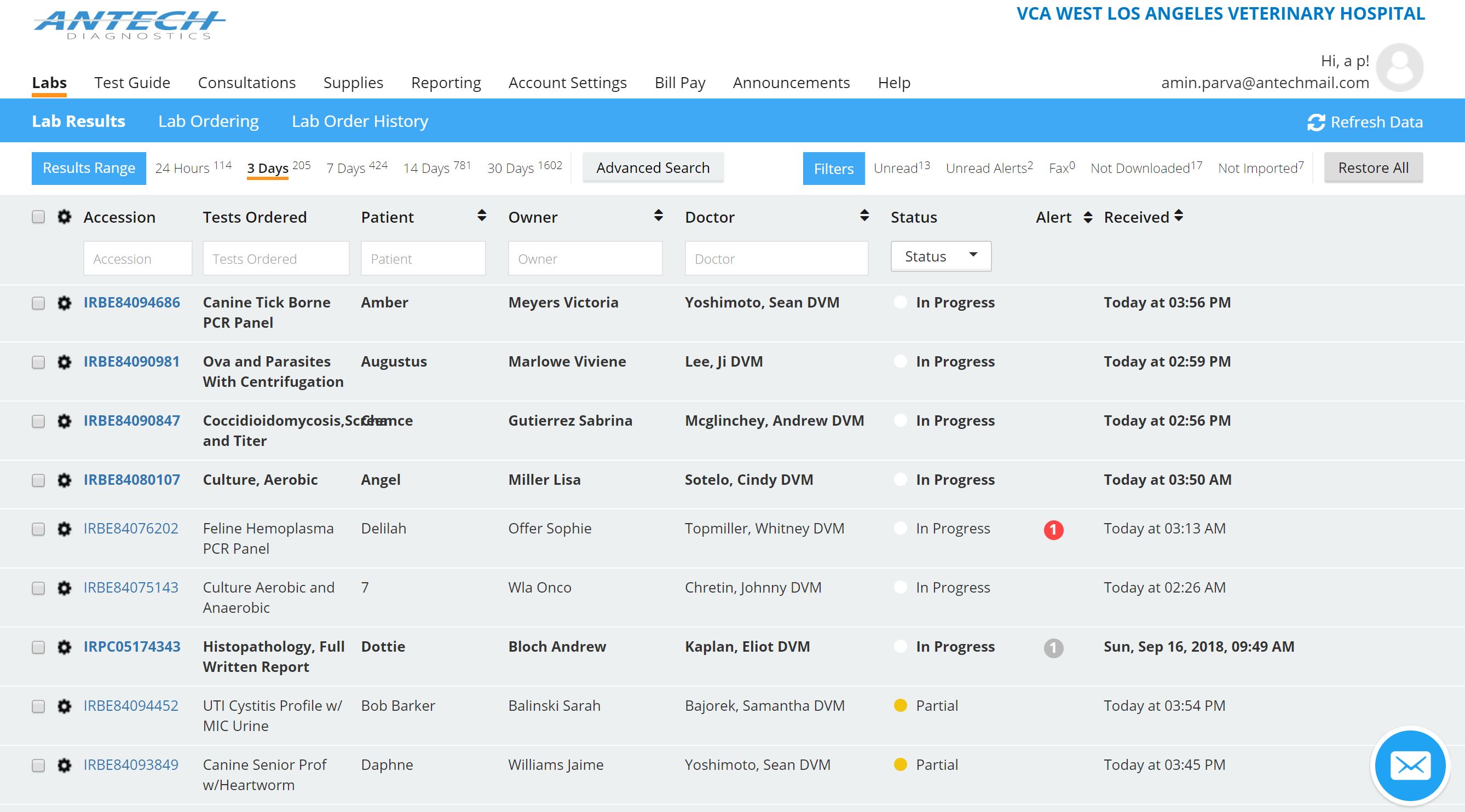Check the box for IRPC05174343 row
This screenshot has width=1465, height=812.
[x=38, y=648]
